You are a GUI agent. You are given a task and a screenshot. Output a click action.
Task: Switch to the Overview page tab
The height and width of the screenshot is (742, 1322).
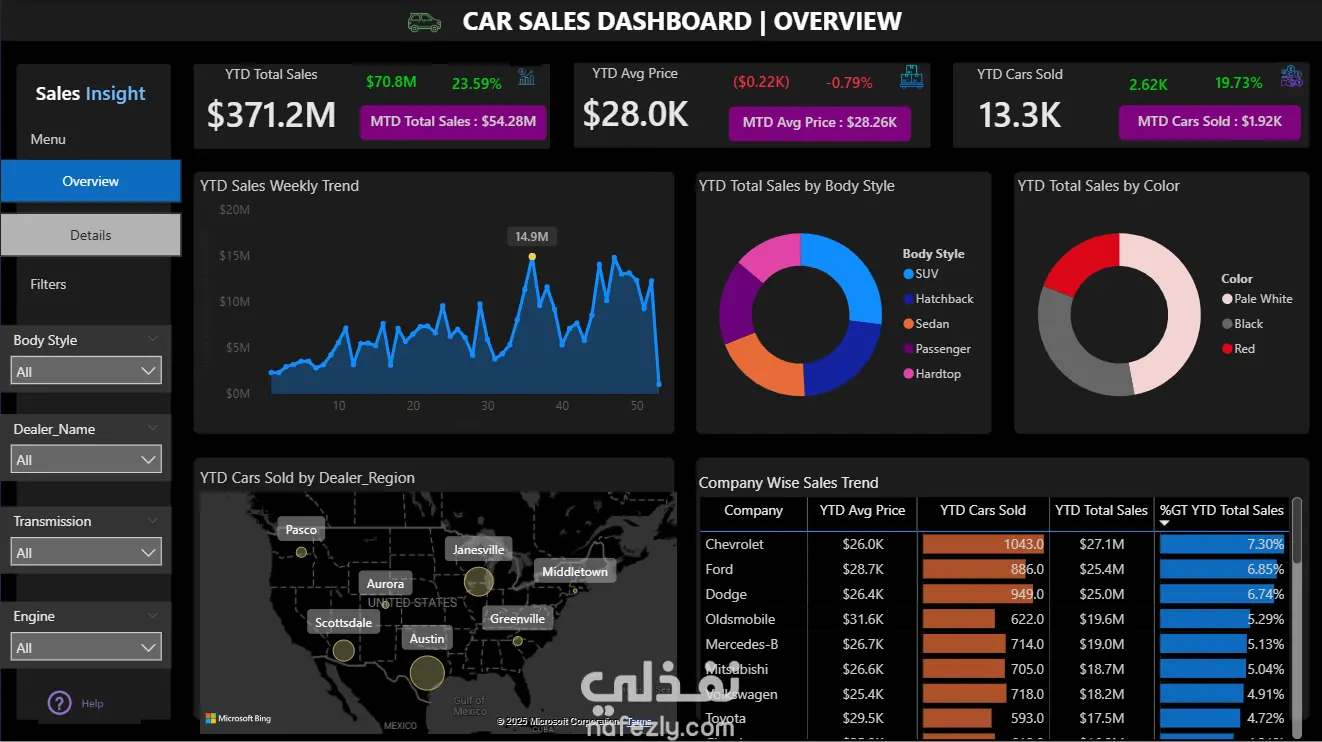[x=90, y=181]
